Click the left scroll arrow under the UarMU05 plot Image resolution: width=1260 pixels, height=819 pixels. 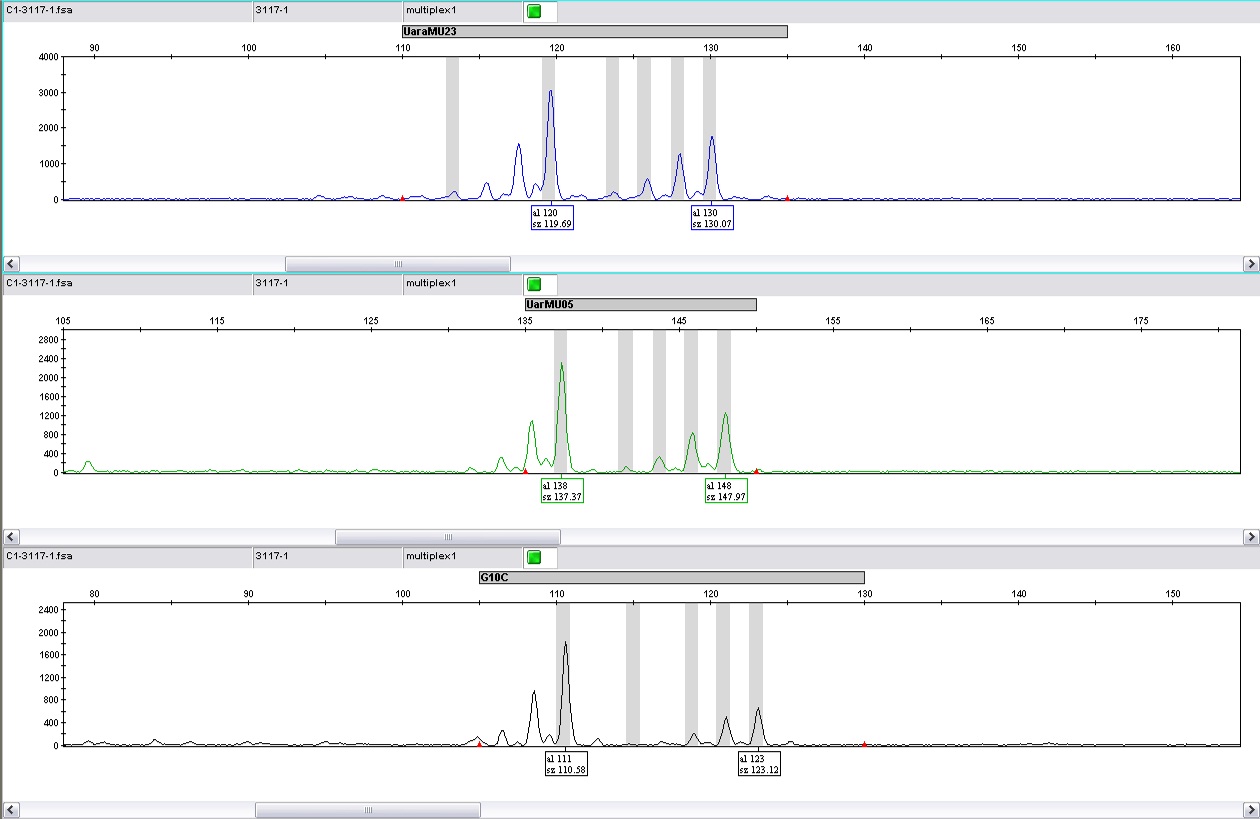point(10,537)
